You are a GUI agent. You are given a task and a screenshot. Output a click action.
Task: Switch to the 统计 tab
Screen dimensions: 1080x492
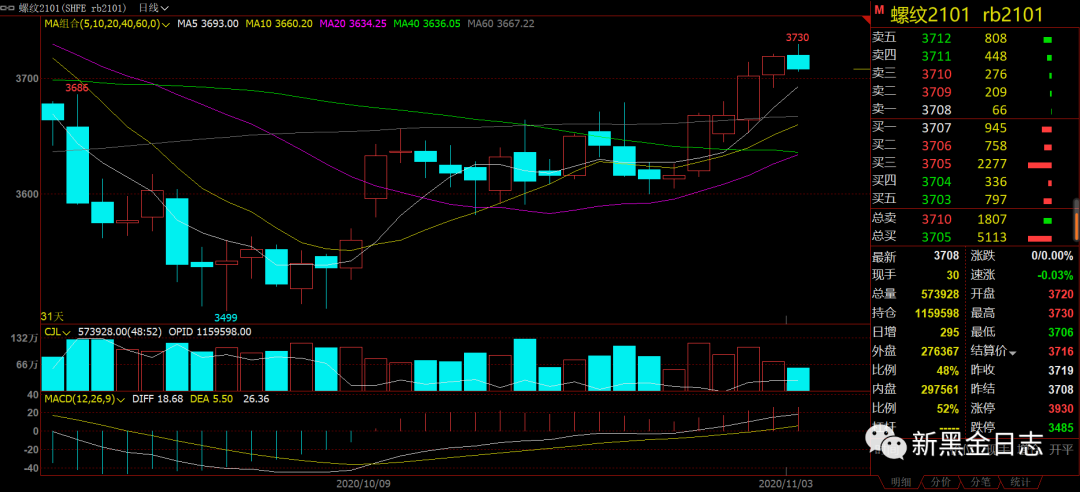coord(1020,482)
